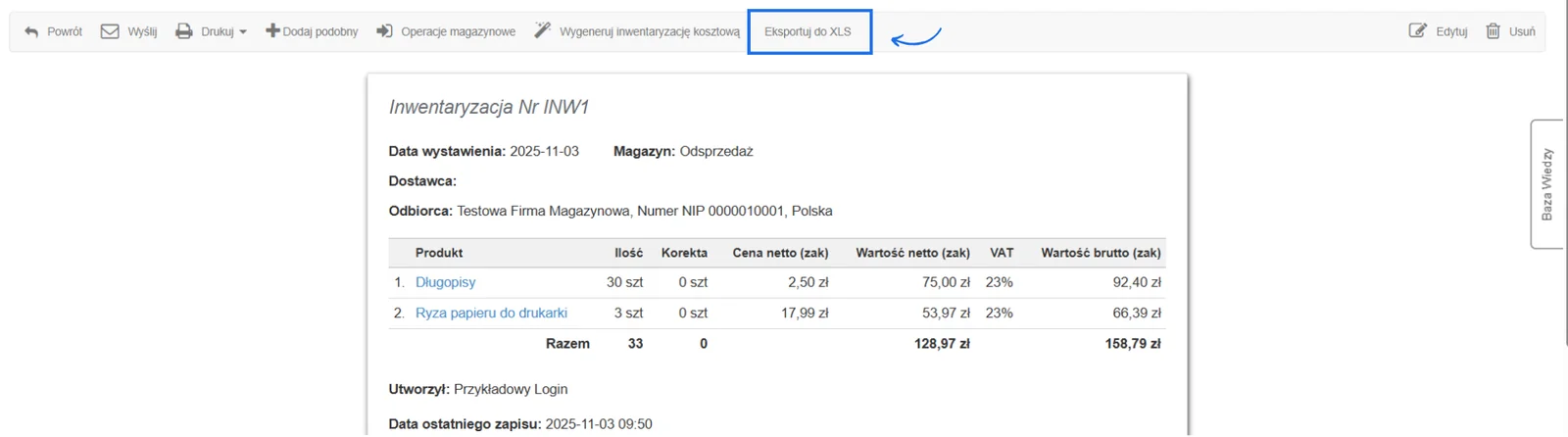Click the Powrót back arrow icon

pos(31,31)
